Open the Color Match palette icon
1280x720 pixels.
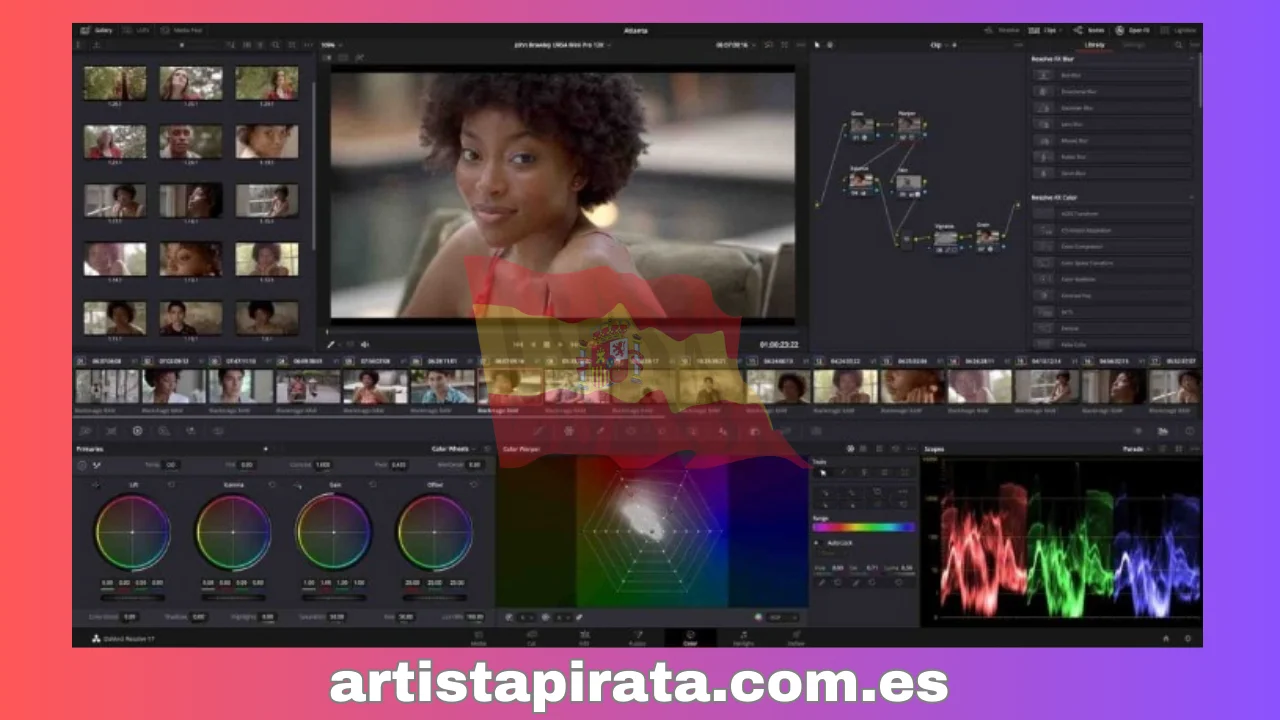tap(111, 431)
